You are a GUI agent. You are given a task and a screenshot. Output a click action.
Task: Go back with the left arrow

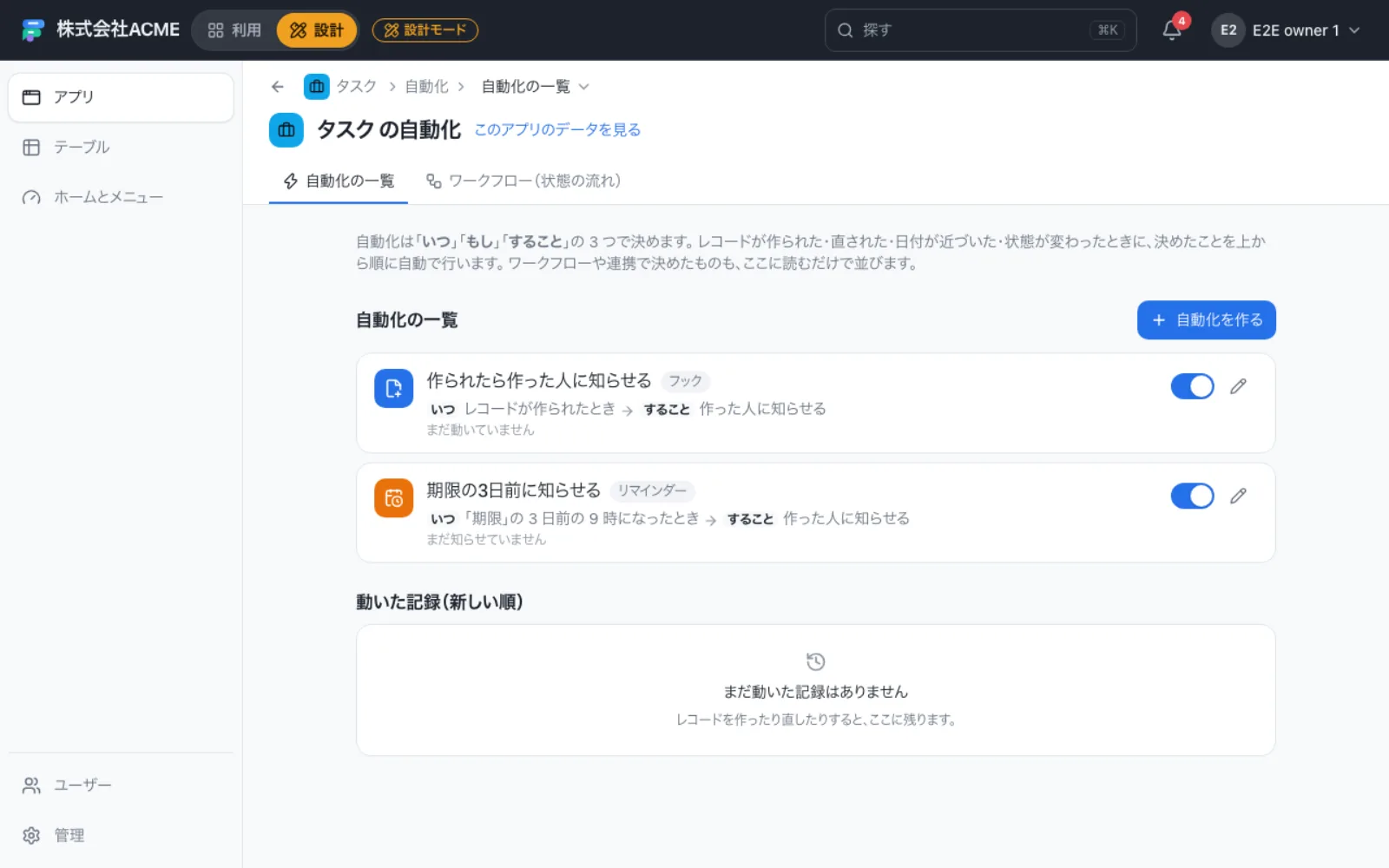tap(278, 87)
